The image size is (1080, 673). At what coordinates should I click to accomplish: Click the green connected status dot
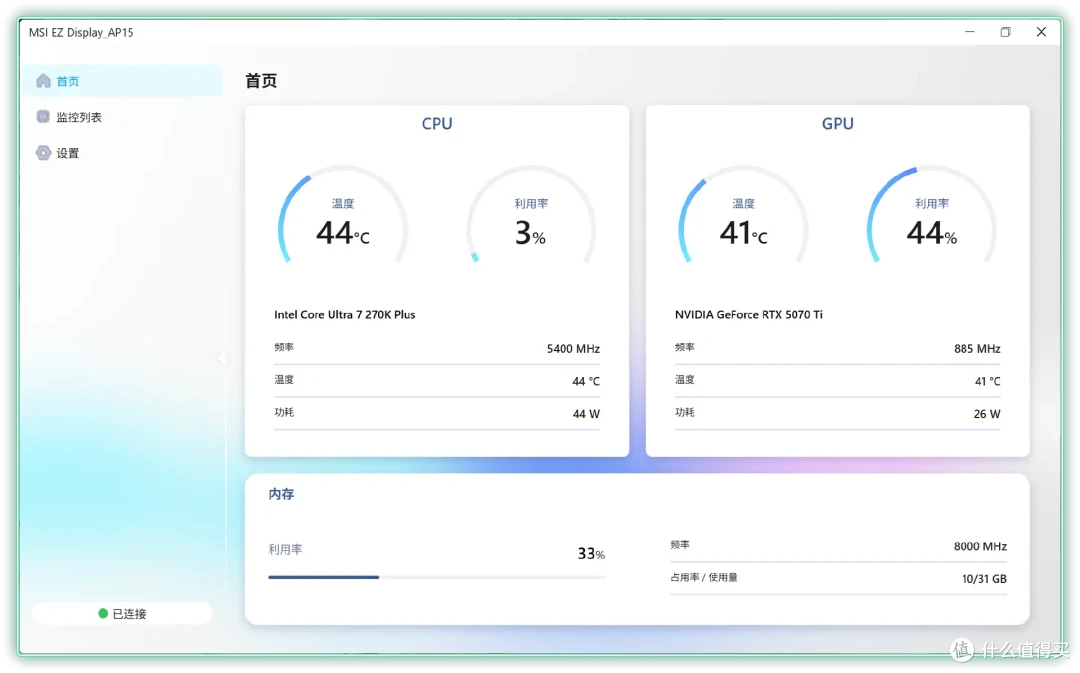(x=103, y=614)
